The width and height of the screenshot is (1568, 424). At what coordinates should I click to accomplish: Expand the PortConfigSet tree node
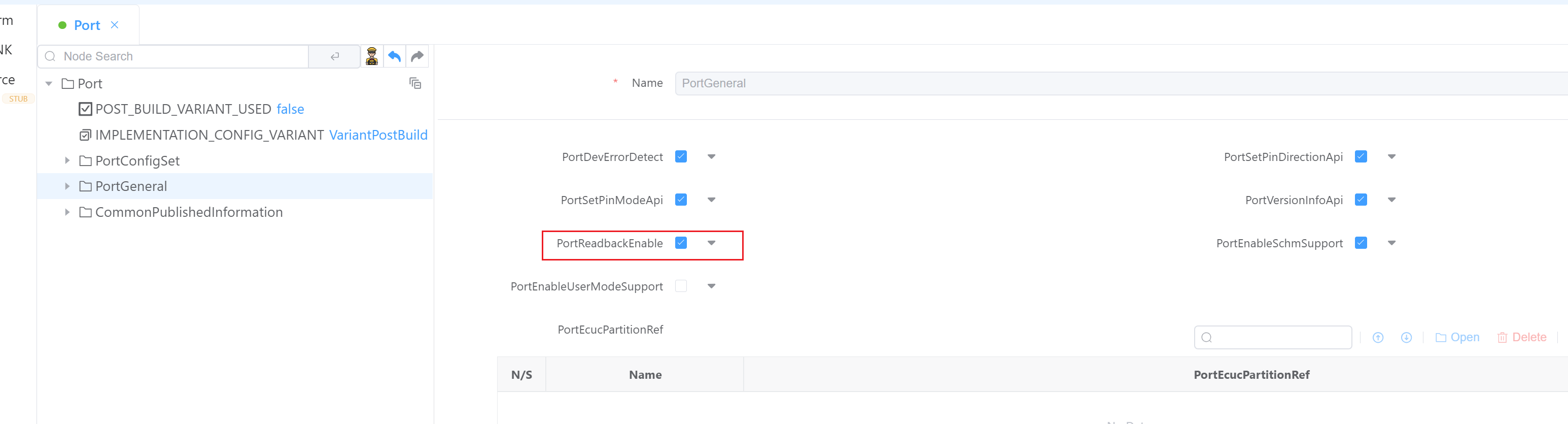pyautogui.click(x=67, y=160)
